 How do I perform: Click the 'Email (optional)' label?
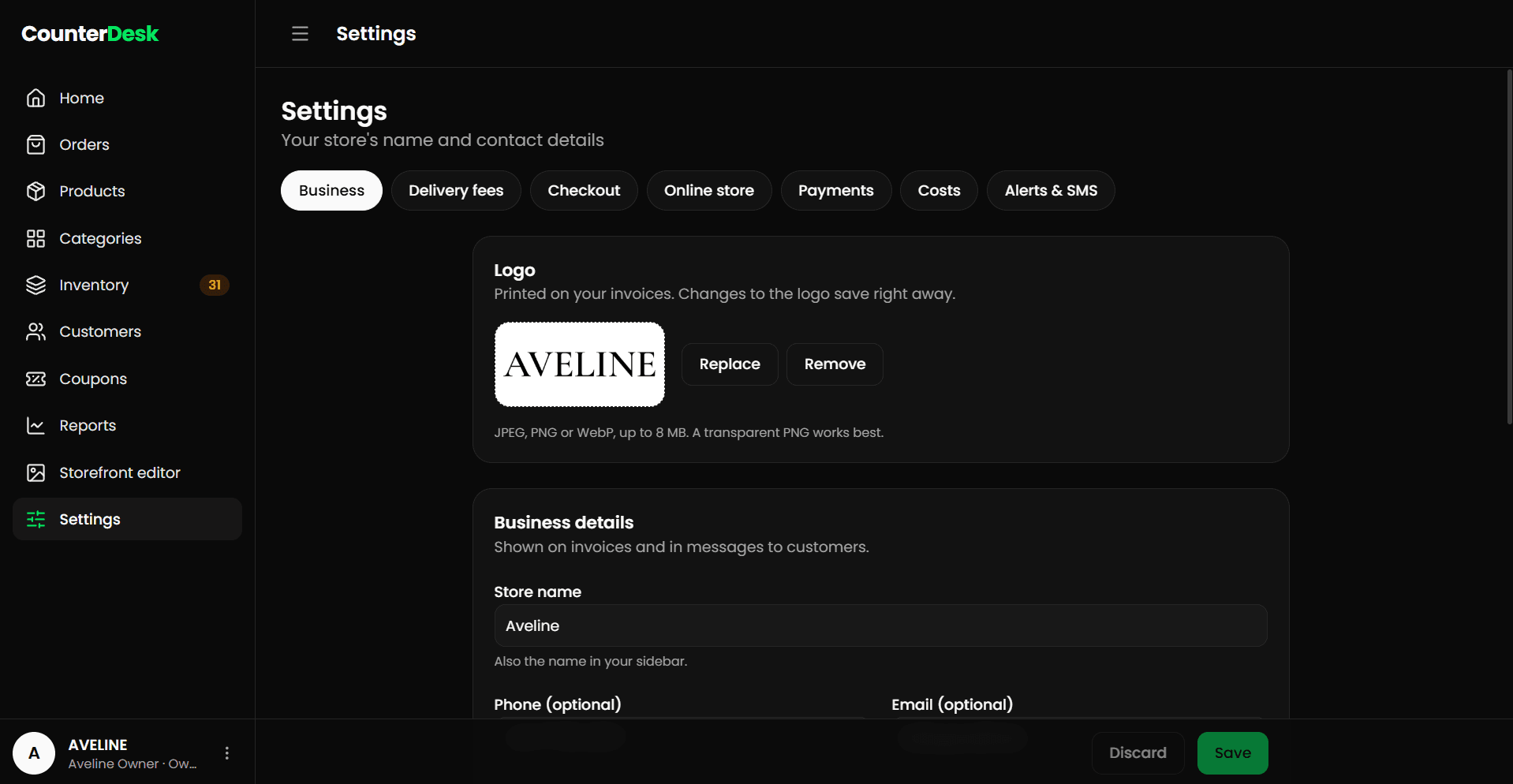click(x=952, y=704)
